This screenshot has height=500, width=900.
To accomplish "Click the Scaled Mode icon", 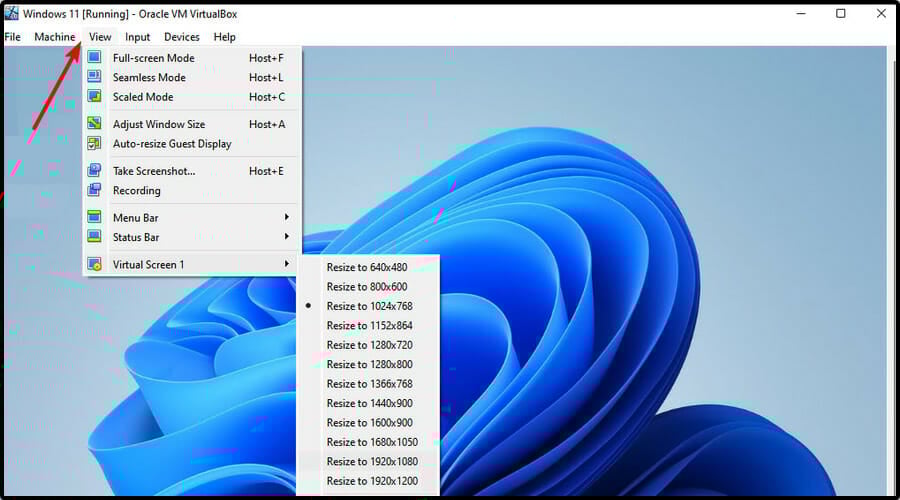I will (94, 96).
